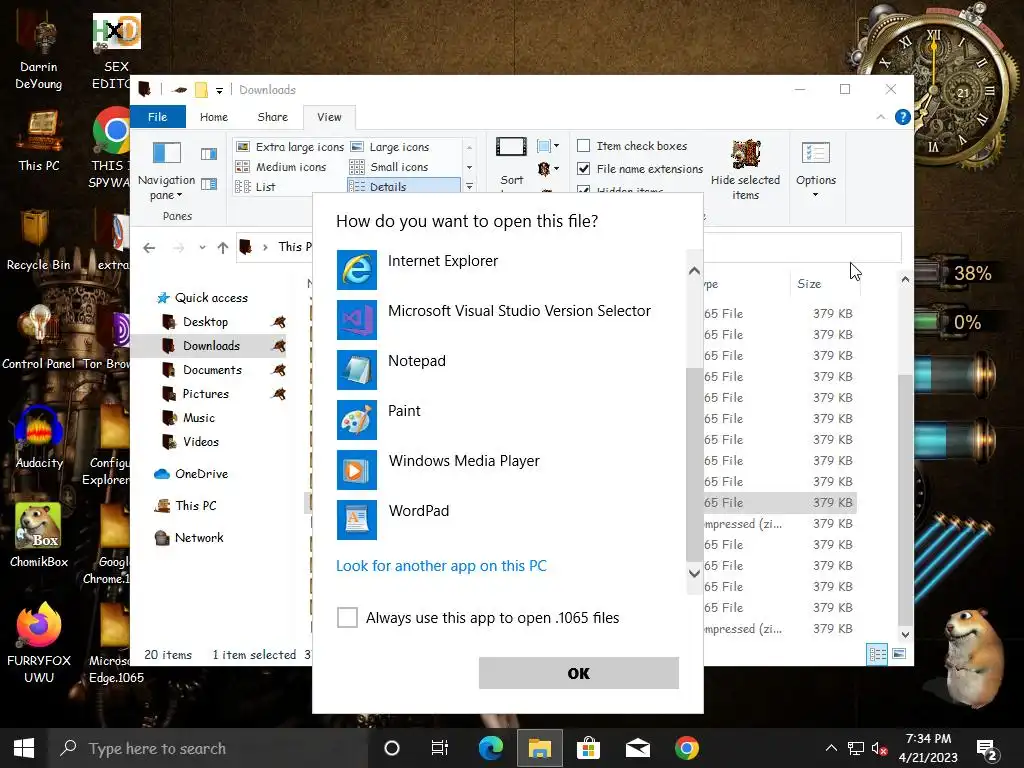
Task: Launch Microsoft Edge from the taskbar
Action: 490,748
